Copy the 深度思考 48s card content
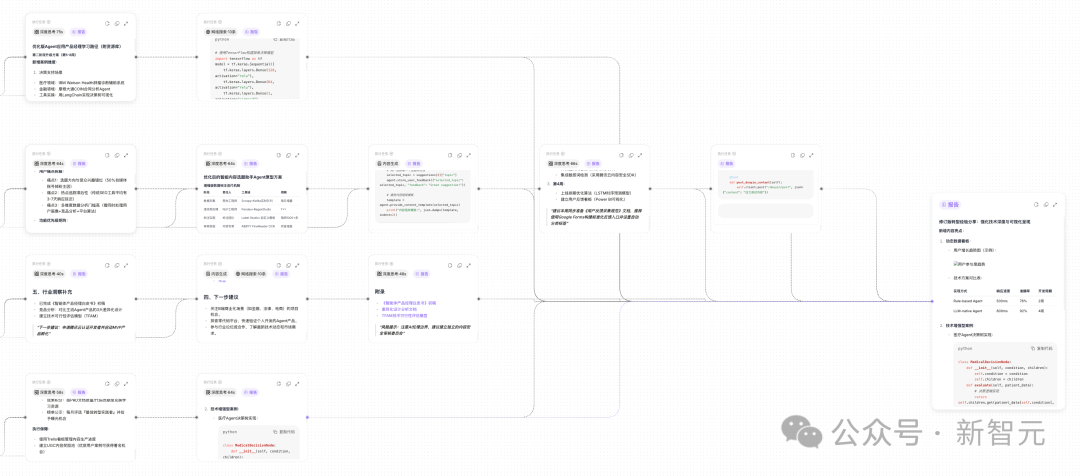The image size is (1080, 476). pos(459,265)
